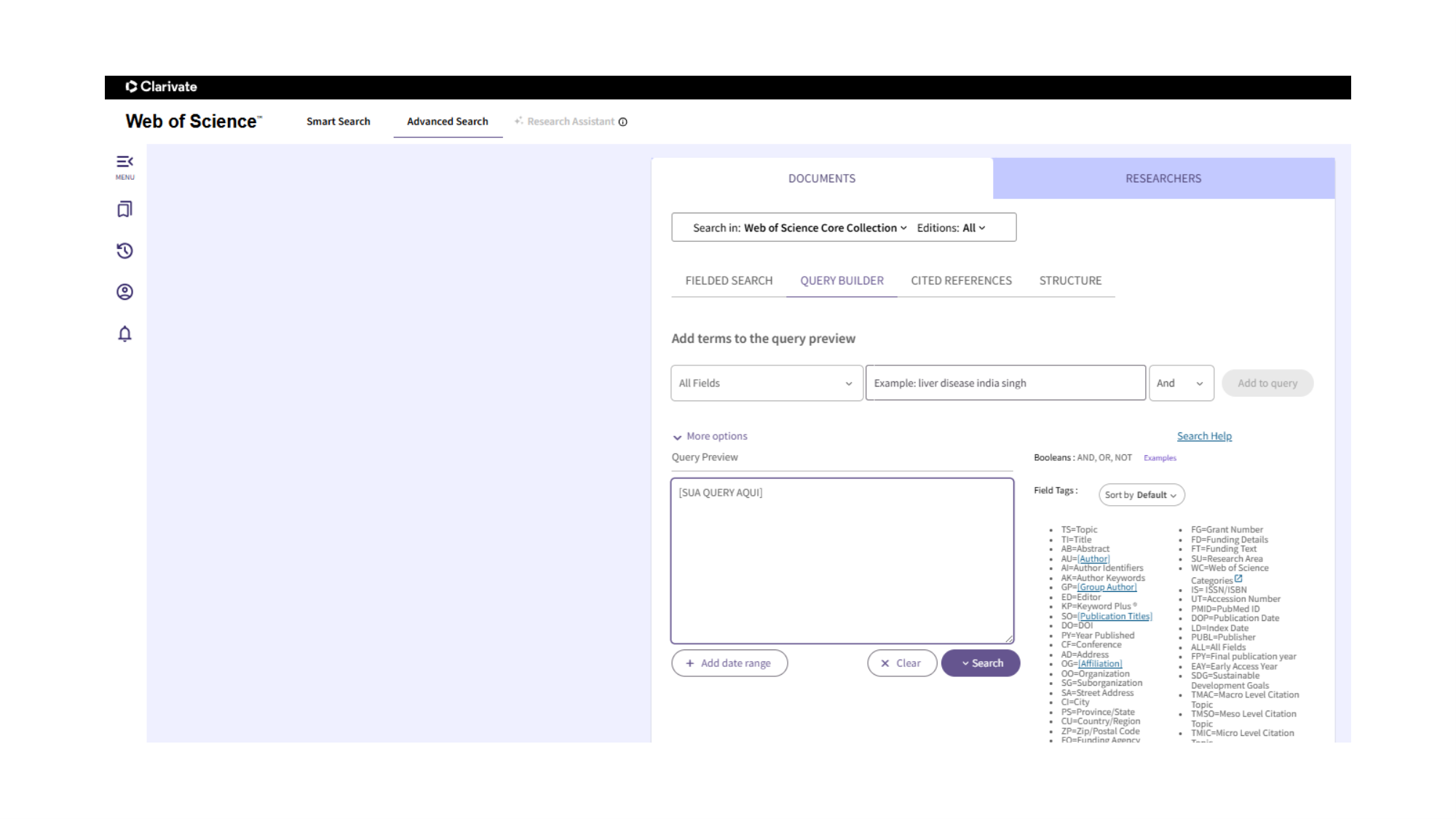Open the And boolean operator dropdown

[x=1181, y=383]
